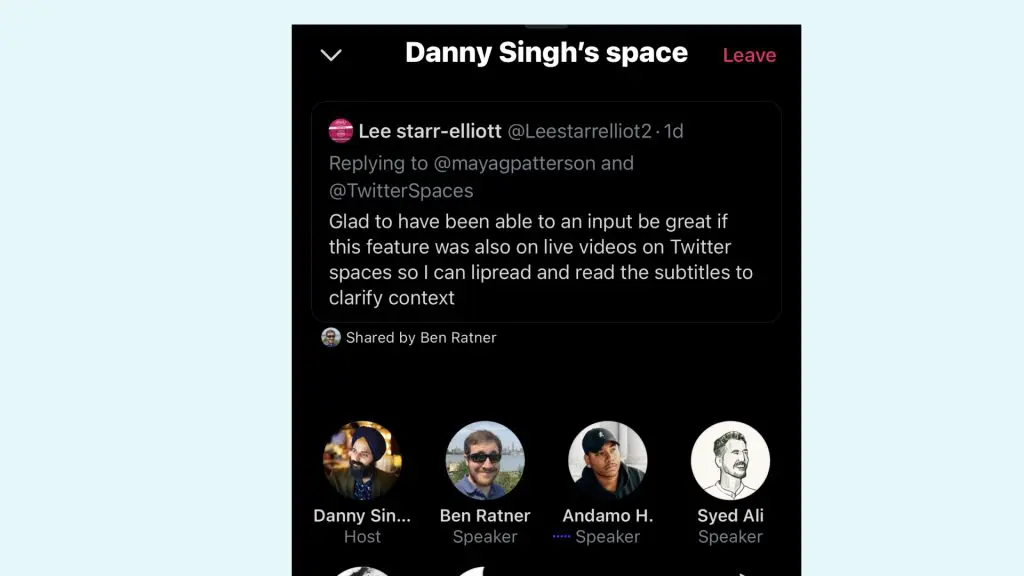
Task: Open Lee starr-elliott's profile avatar
Action: [x=341, y=131]
